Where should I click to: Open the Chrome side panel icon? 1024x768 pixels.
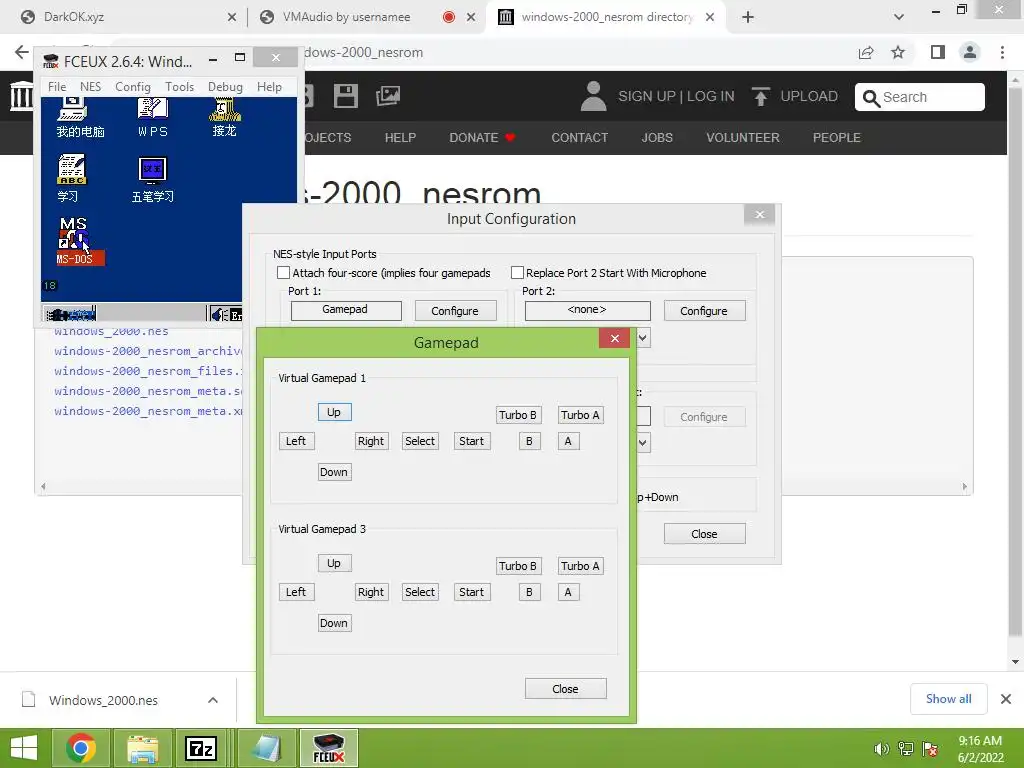point(938,52)
